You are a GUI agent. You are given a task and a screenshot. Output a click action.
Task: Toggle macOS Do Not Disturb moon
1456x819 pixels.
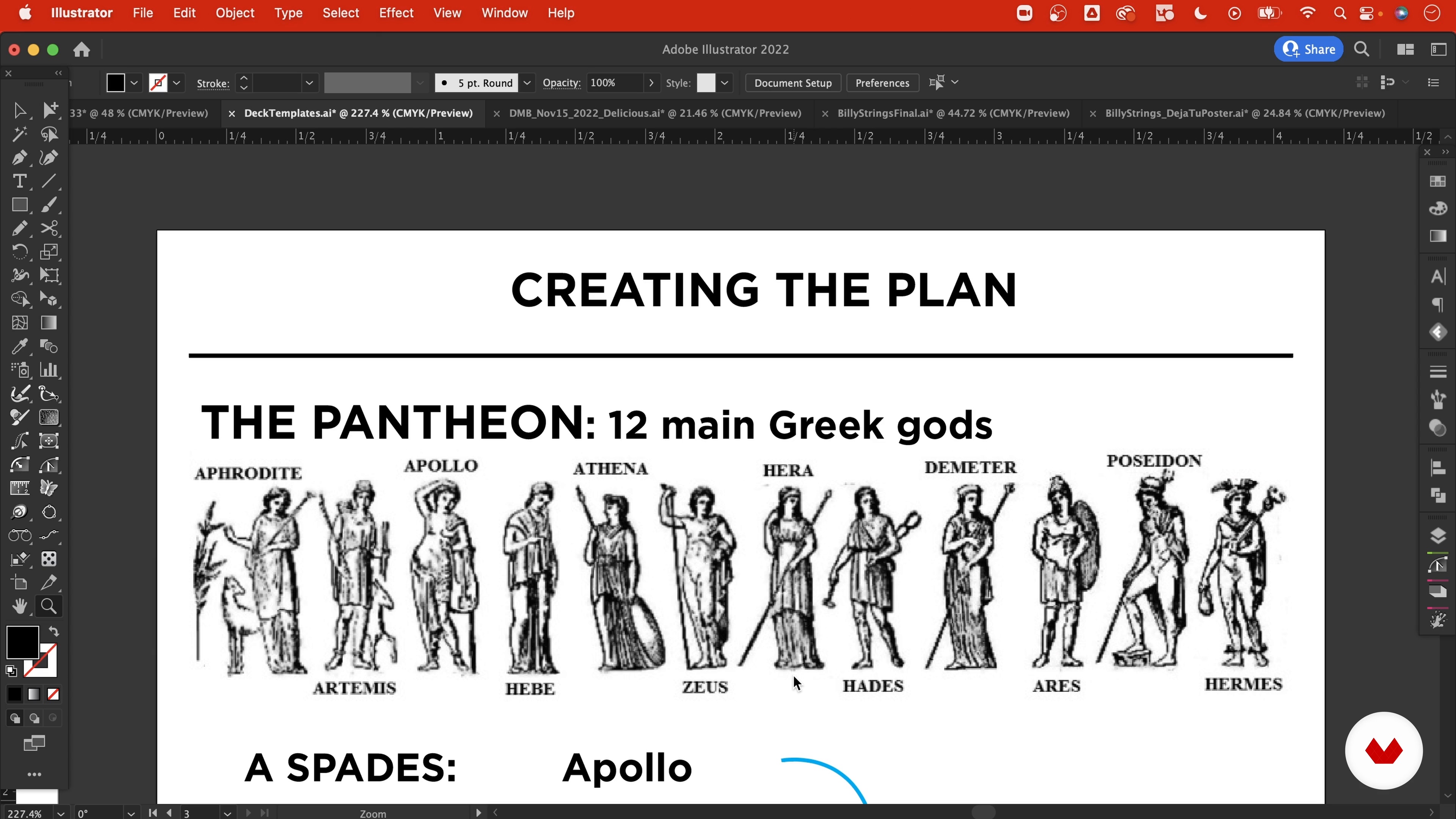click(x=1200, y=13)
